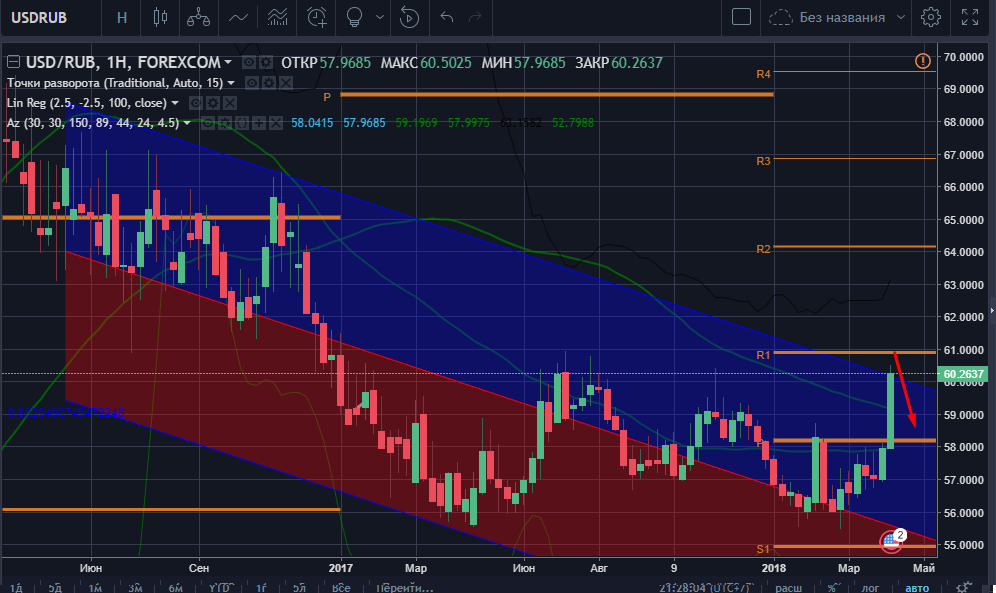This screenshot has height=593, width=996.
Task: Expand the Az indicator dropdown arrow
Action: (x=187, y=123)
